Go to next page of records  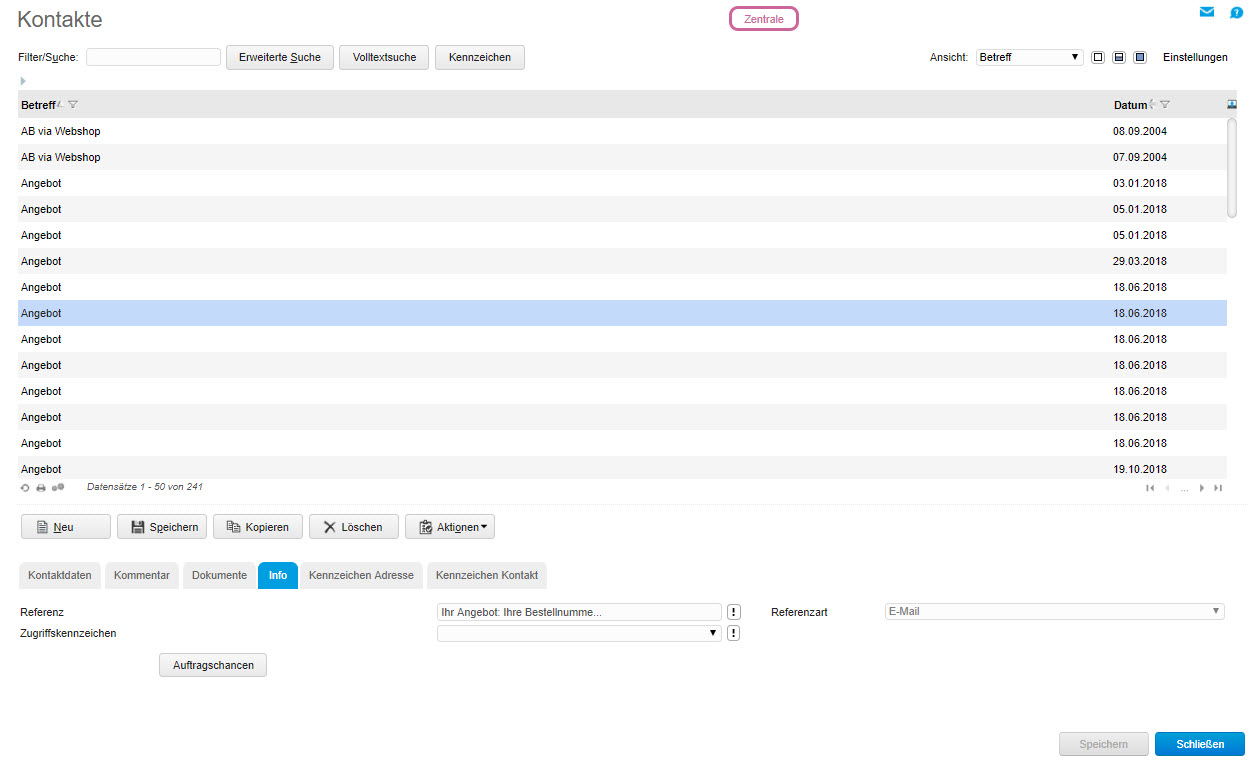pos(1202,488)
